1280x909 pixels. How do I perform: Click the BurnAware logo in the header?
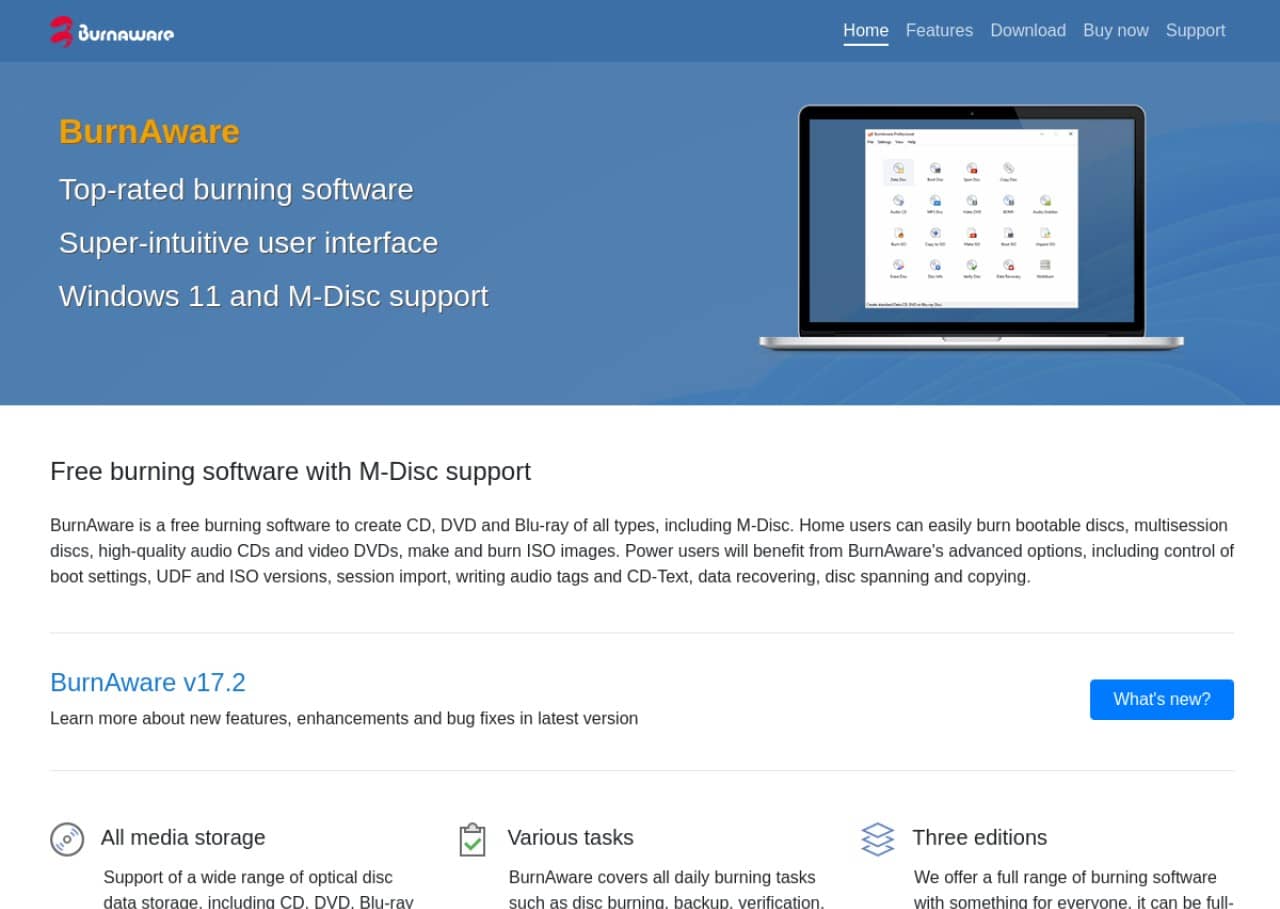112,31
